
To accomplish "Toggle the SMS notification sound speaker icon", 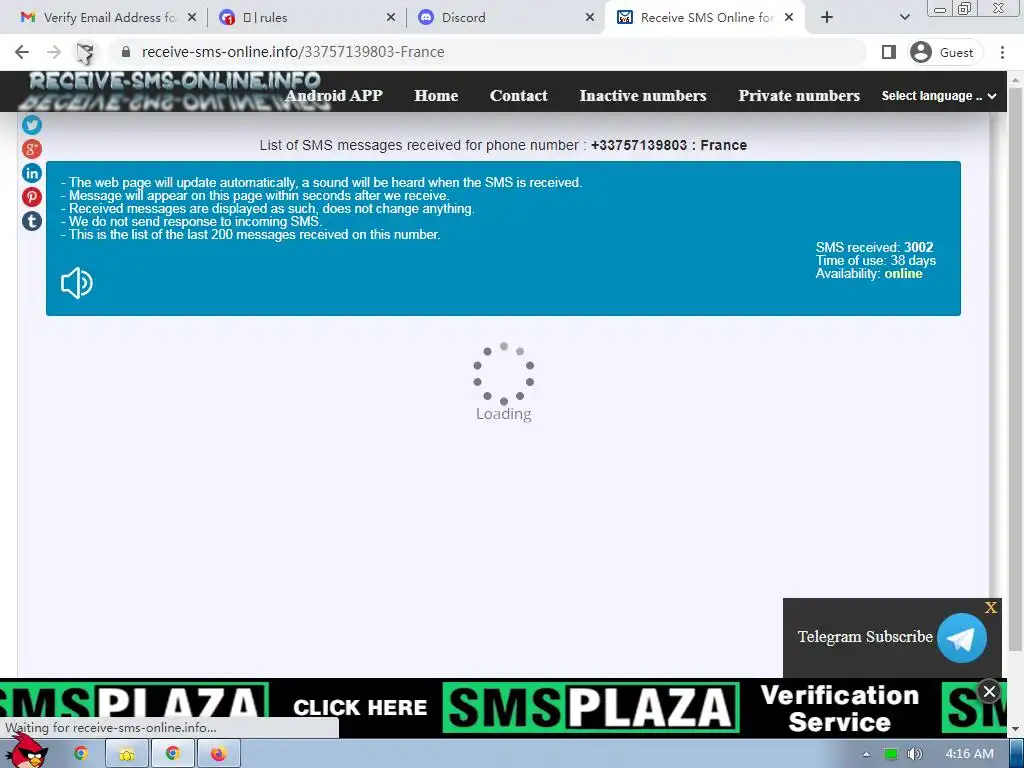I will coord(76,283).
